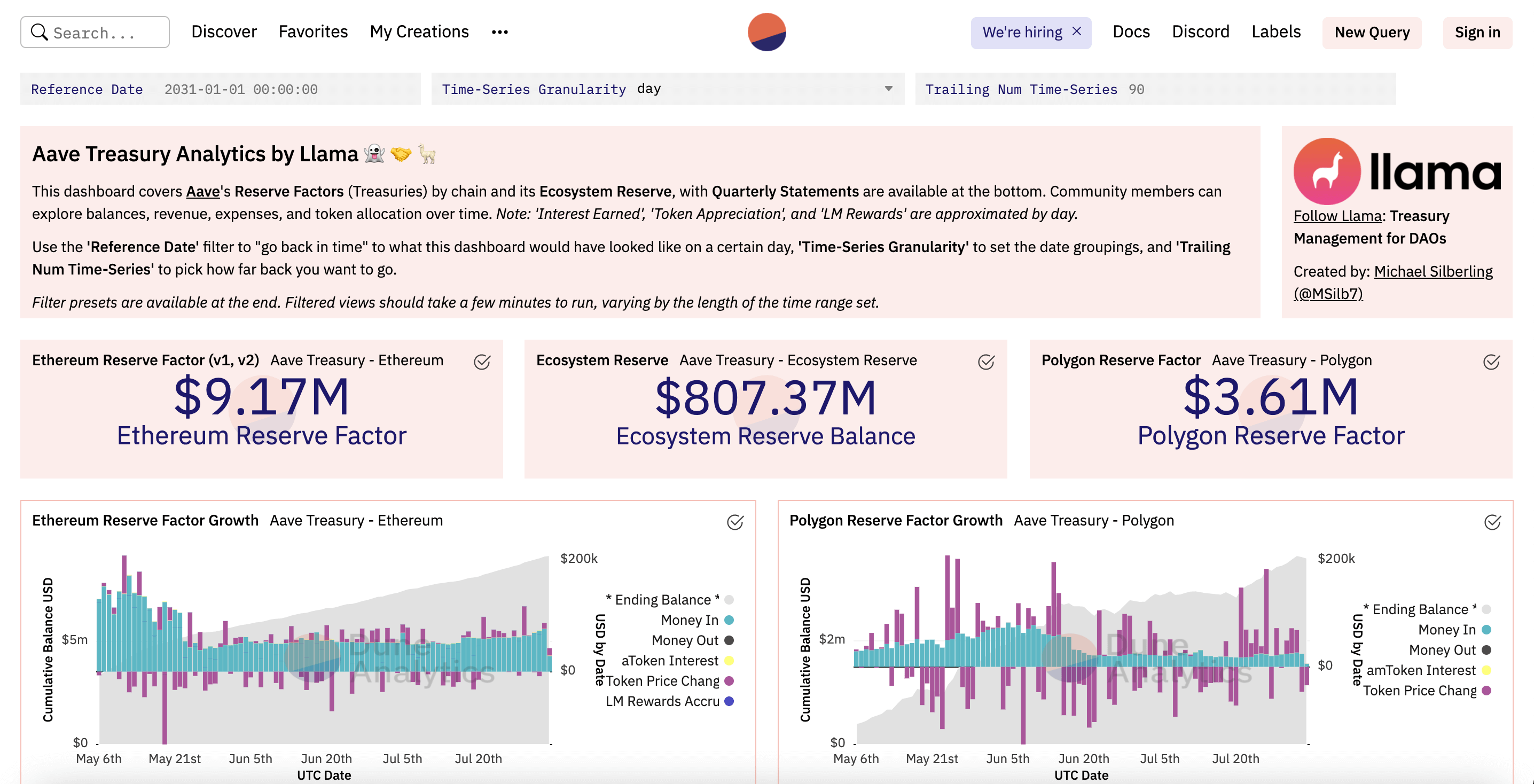Toggle LM Rewards Accru series in legend
The height and width of the screenshot is (784, 1534).
click(x=669, y=701)
